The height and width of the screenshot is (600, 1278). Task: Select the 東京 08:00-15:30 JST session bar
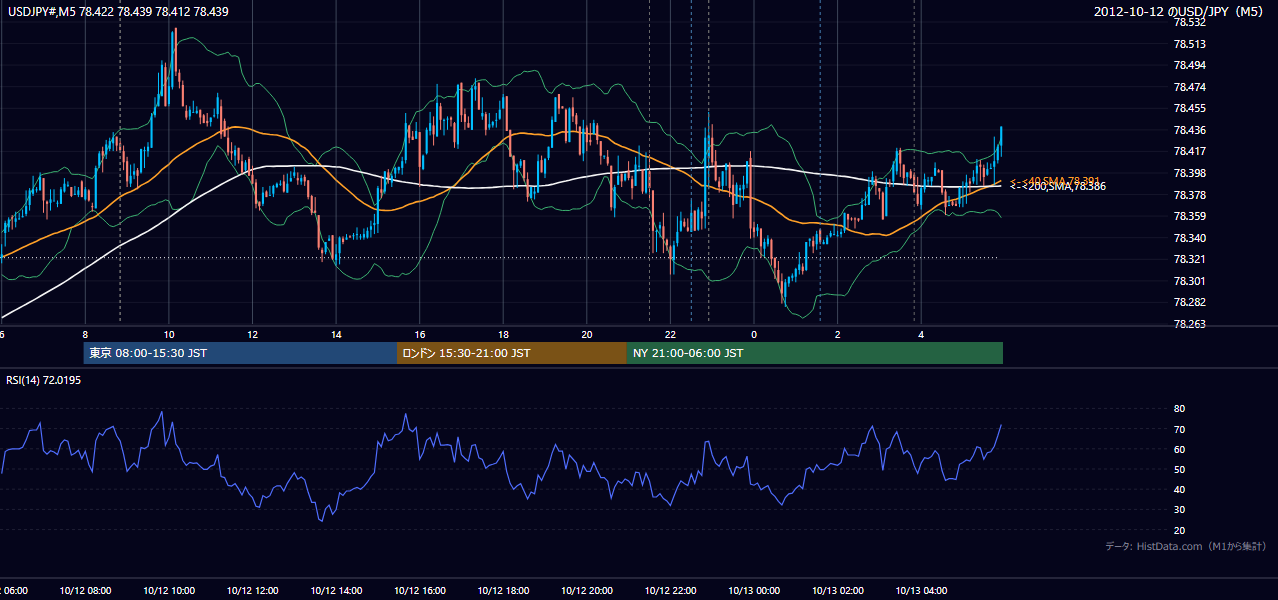240,353
